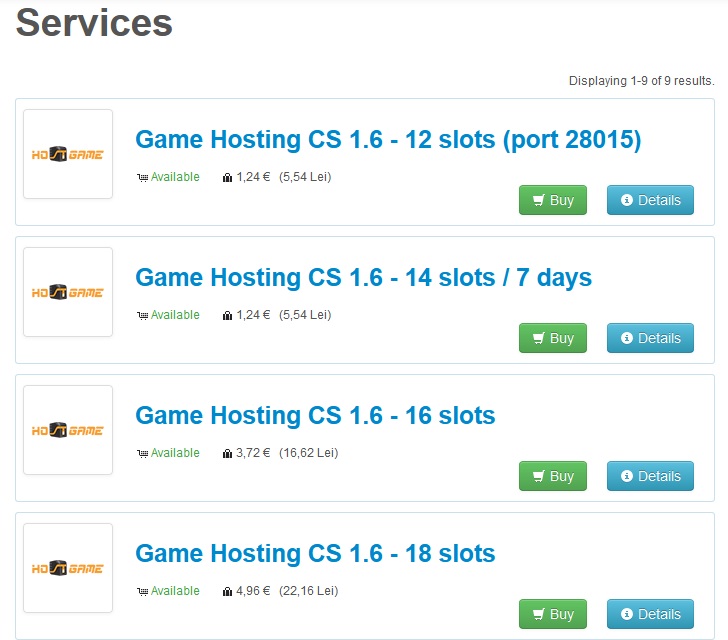The image size is (728, 640).
Task: Open the Game Hosting CS 1.6 - 18 slots title
Action: click(315, 553)
